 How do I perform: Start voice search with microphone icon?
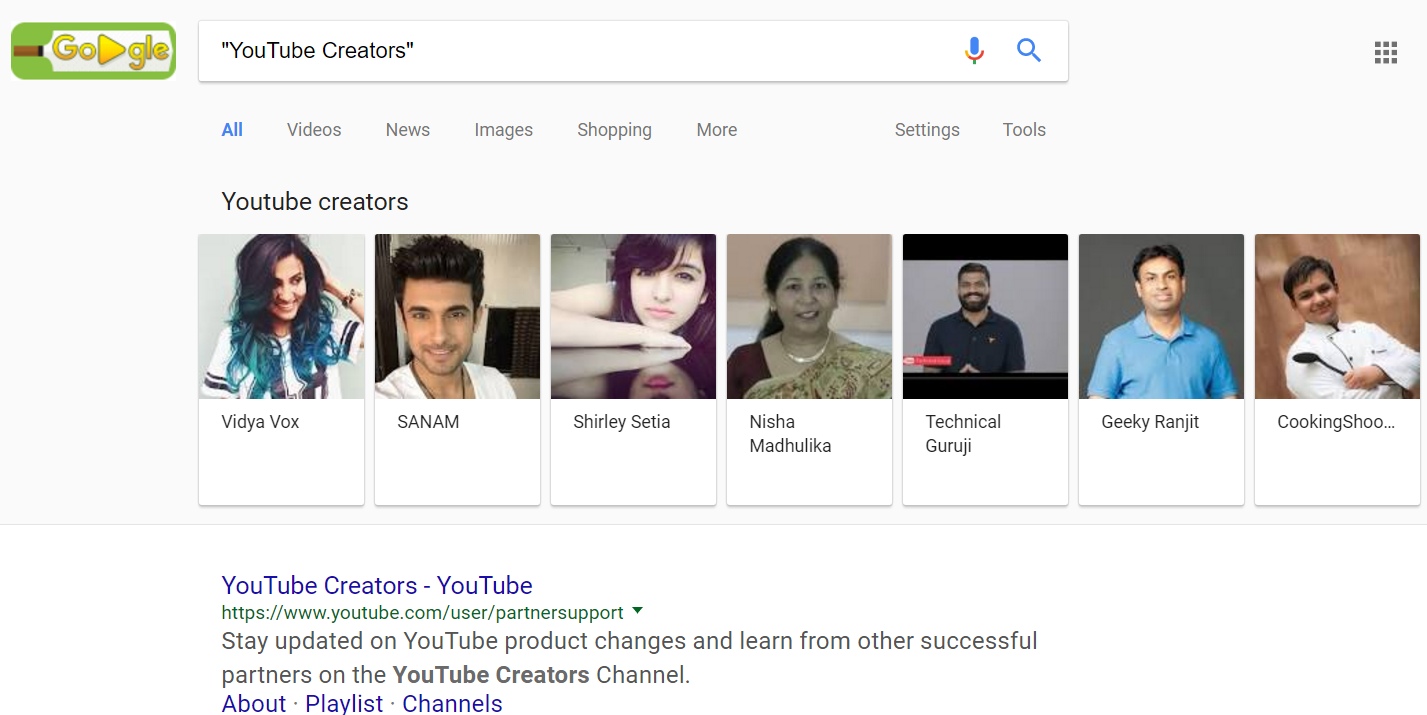pos(974,50)
